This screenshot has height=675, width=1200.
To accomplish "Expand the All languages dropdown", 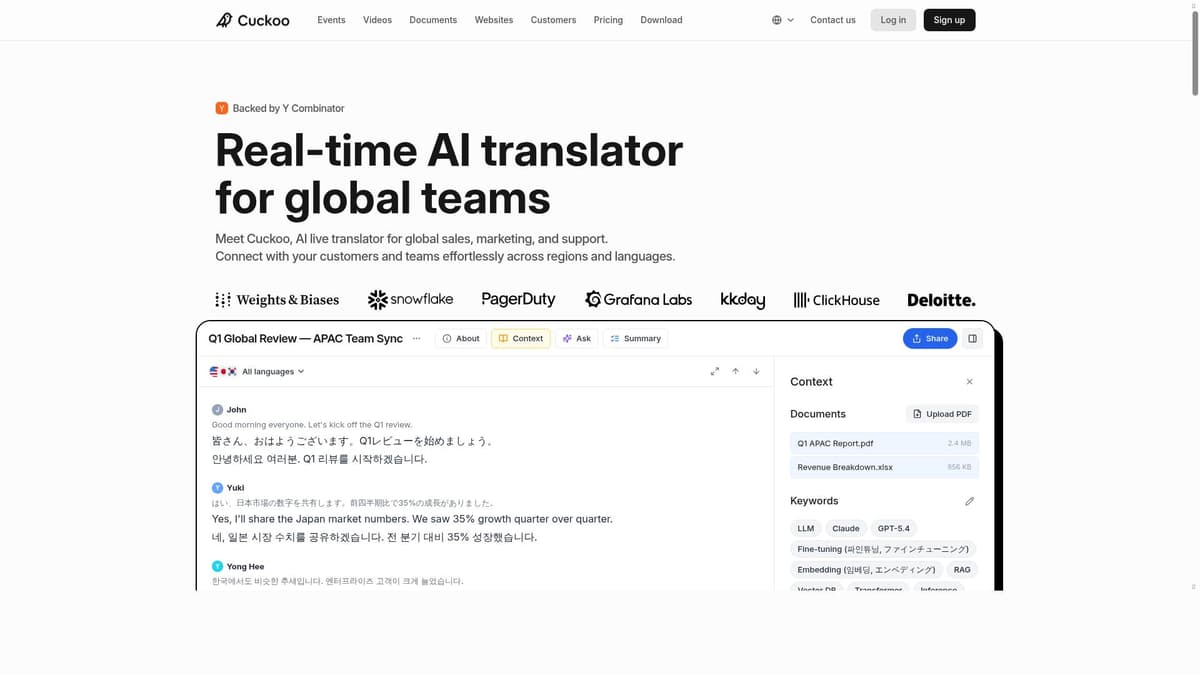I will 272,372.
